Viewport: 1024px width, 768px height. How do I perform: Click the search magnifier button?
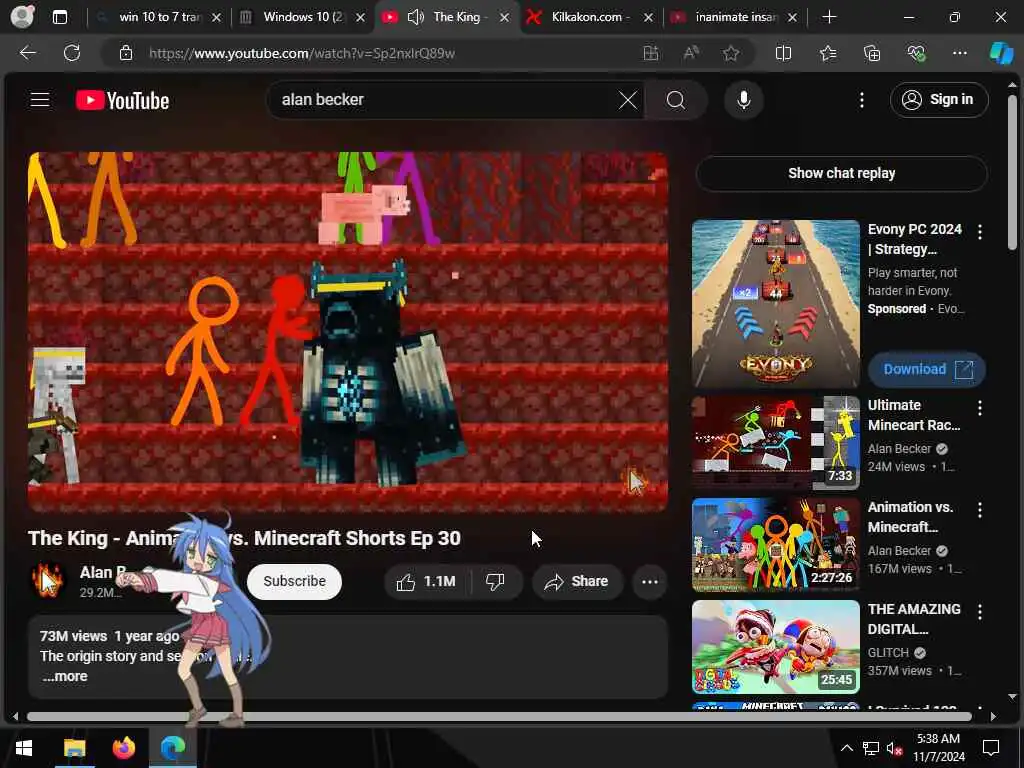point(676,100)
